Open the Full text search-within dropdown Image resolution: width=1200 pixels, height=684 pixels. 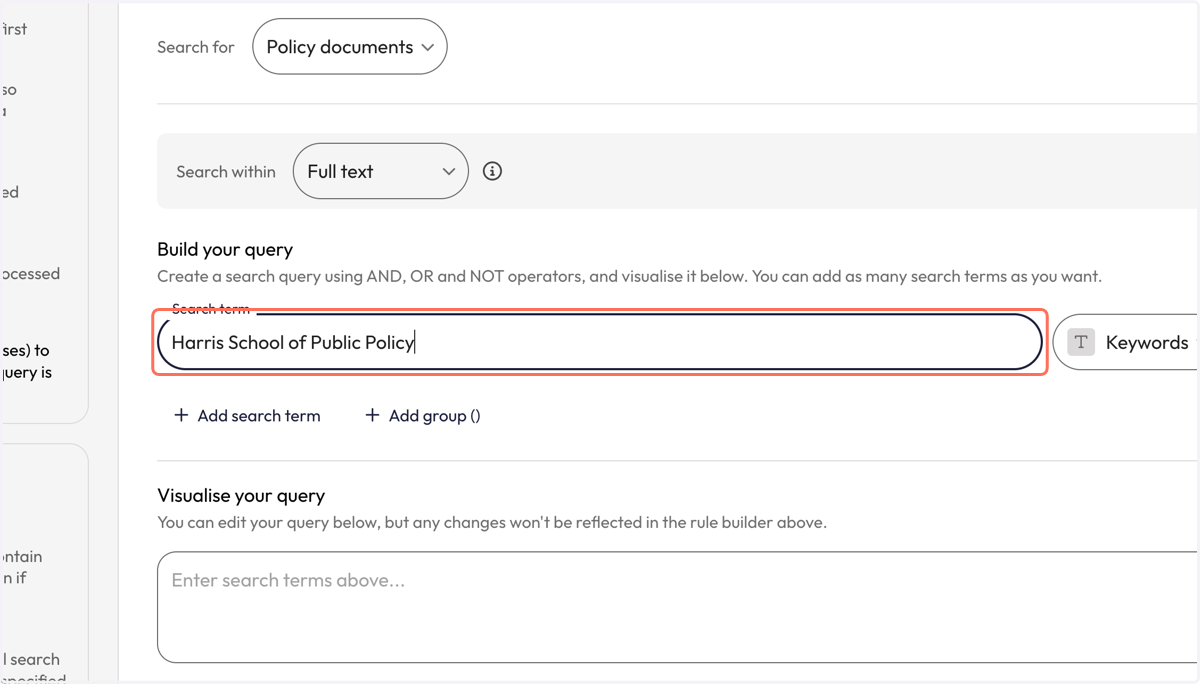click(x=380, y=171)
